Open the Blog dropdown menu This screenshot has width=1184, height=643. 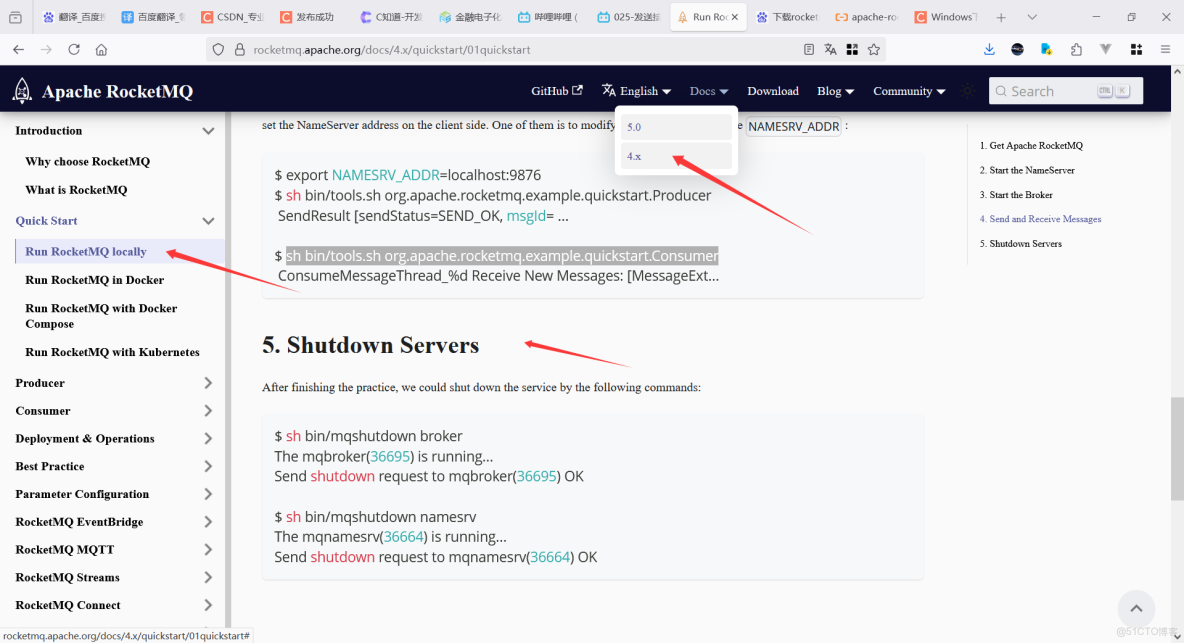[x=835, y=91]
